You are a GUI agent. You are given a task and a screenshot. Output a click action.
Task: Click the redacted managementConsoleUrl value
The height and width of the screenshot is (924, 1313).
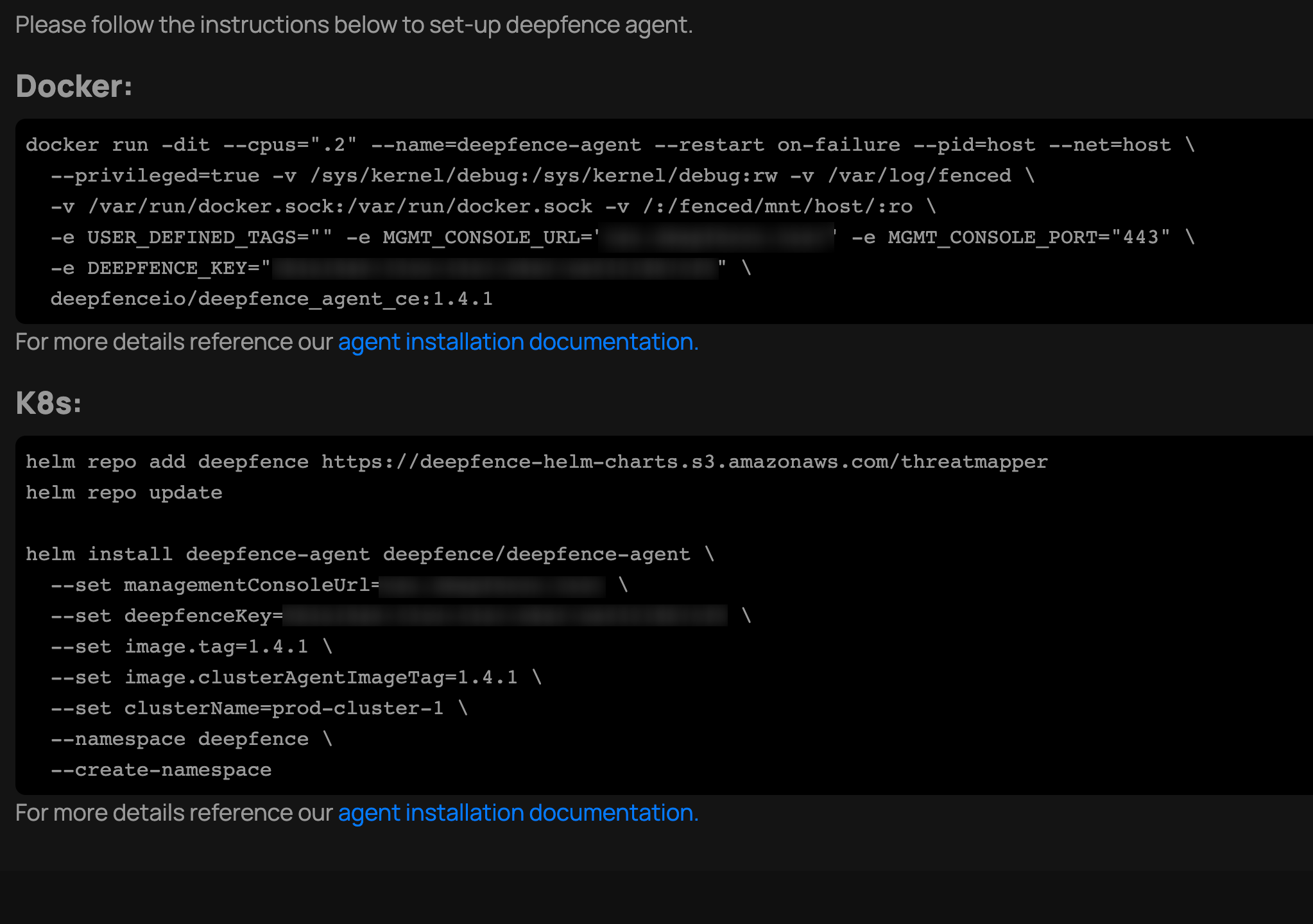click(494, 585)
